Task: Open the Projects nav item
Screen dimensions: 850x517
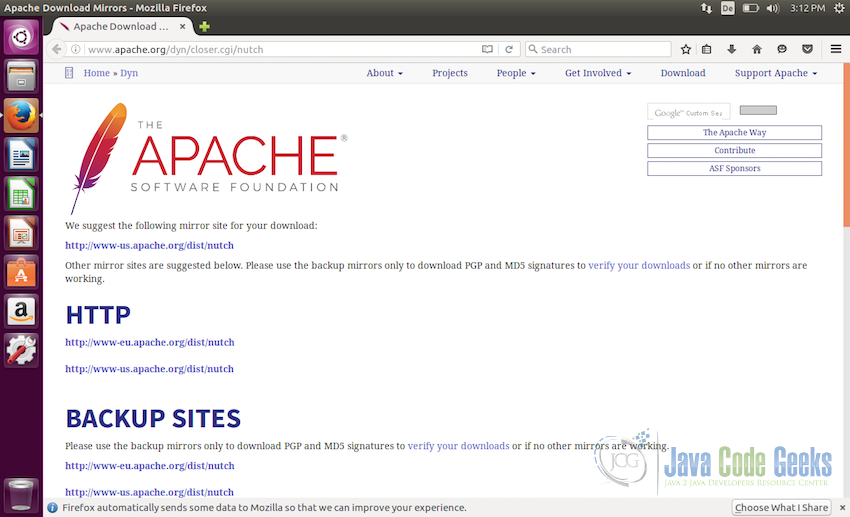Action: click(x=450, y=73)
